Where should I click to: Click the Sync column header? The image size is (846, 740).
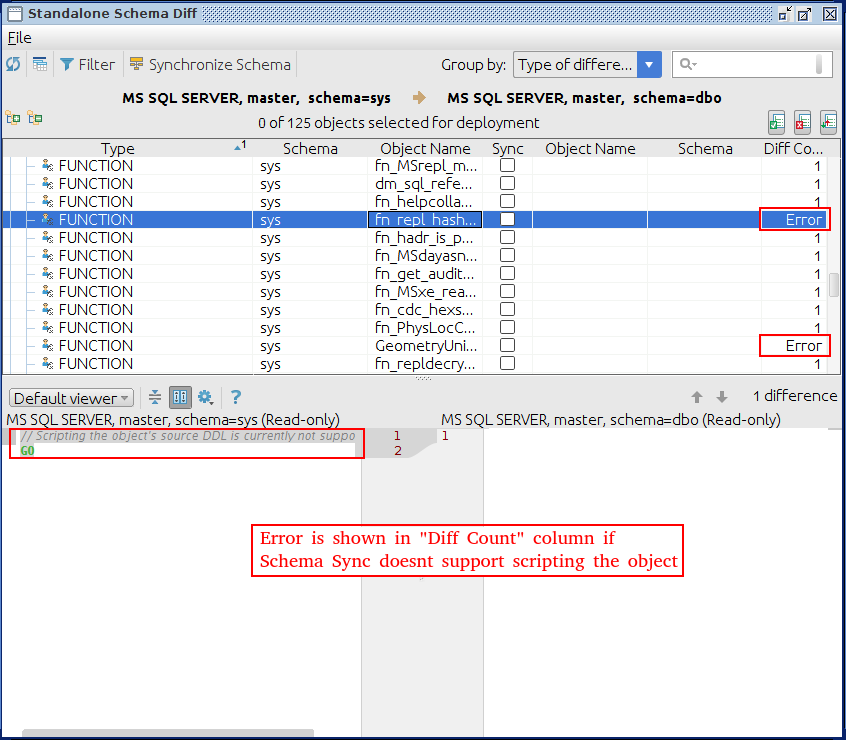507,148
